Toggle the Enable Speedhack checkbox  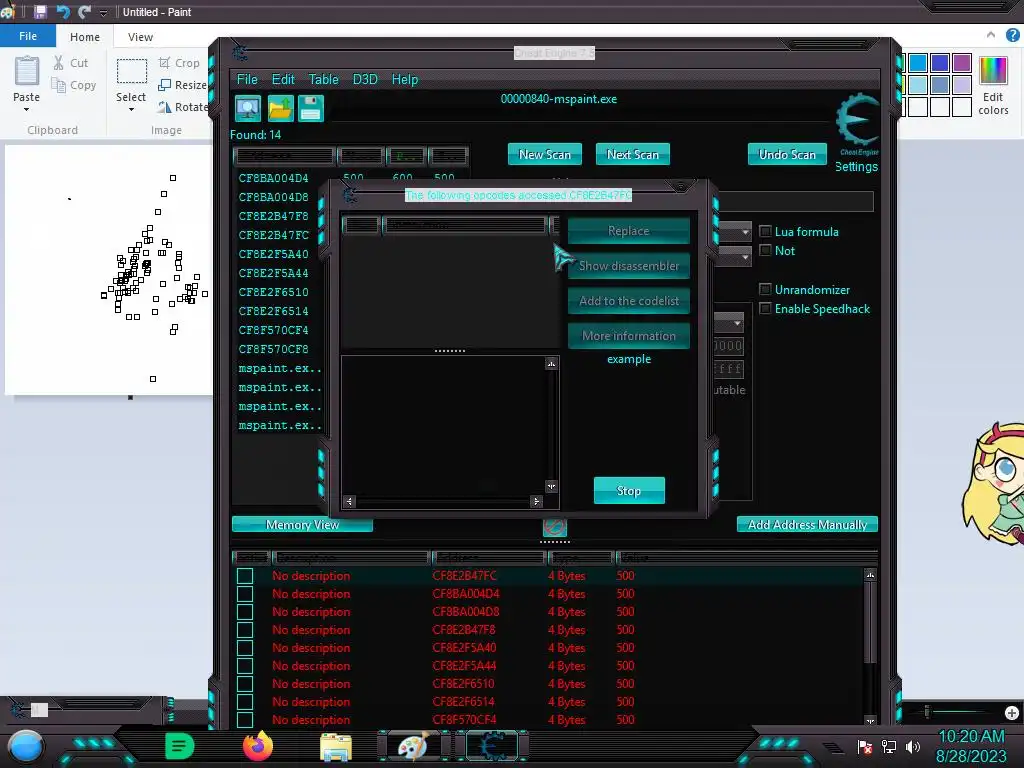pyautogui.click(x=765, y=308)
